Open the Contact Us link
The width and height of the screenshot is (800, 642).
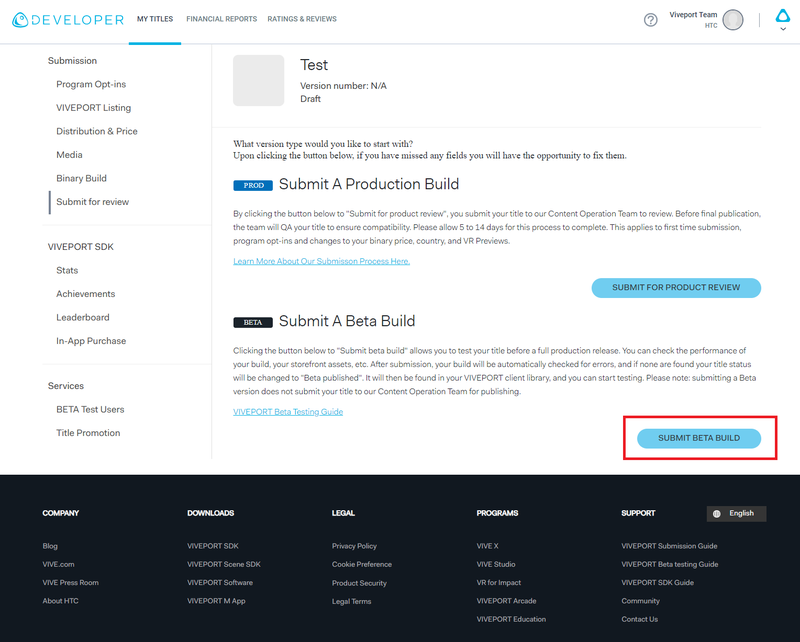640,620
